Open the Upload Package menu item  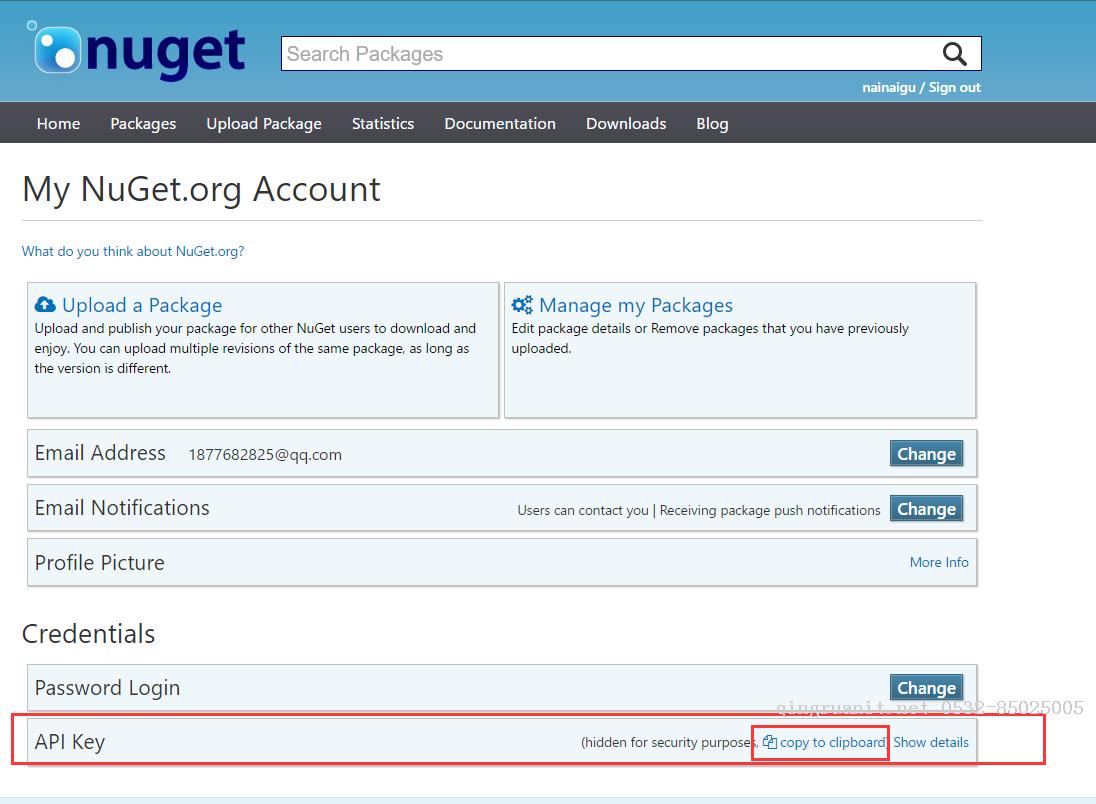tap(264, 124)
